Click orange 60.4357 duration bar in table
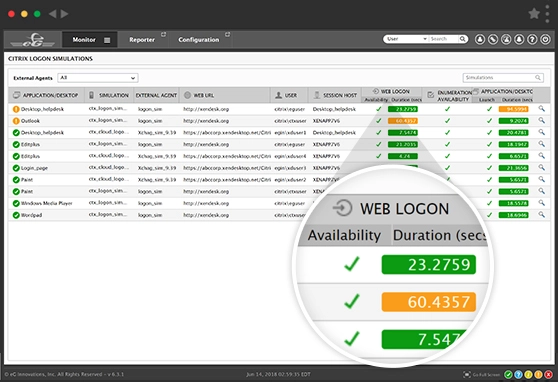The height and width of the screenshot is (382, 558). (x=402, y=121)
